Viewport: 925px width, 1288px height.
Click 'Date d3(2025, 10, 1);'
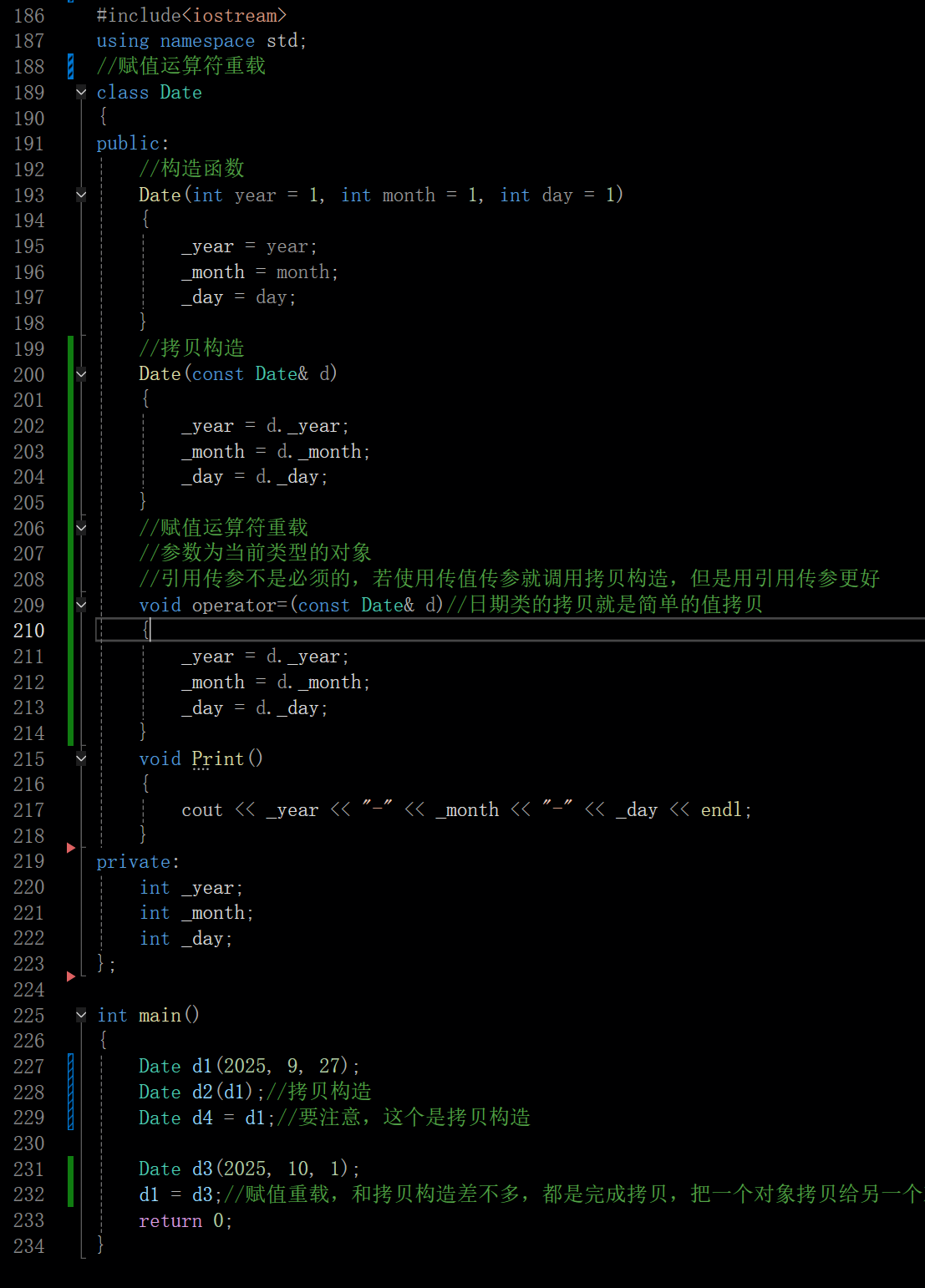pyautogui.click(x=249, y=1169)
